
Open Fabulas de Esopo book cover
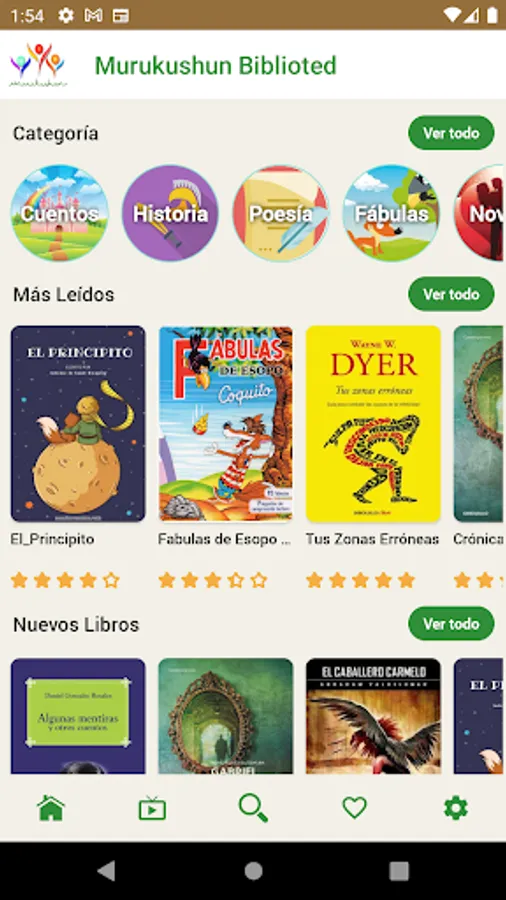click(x=225, y=424)
